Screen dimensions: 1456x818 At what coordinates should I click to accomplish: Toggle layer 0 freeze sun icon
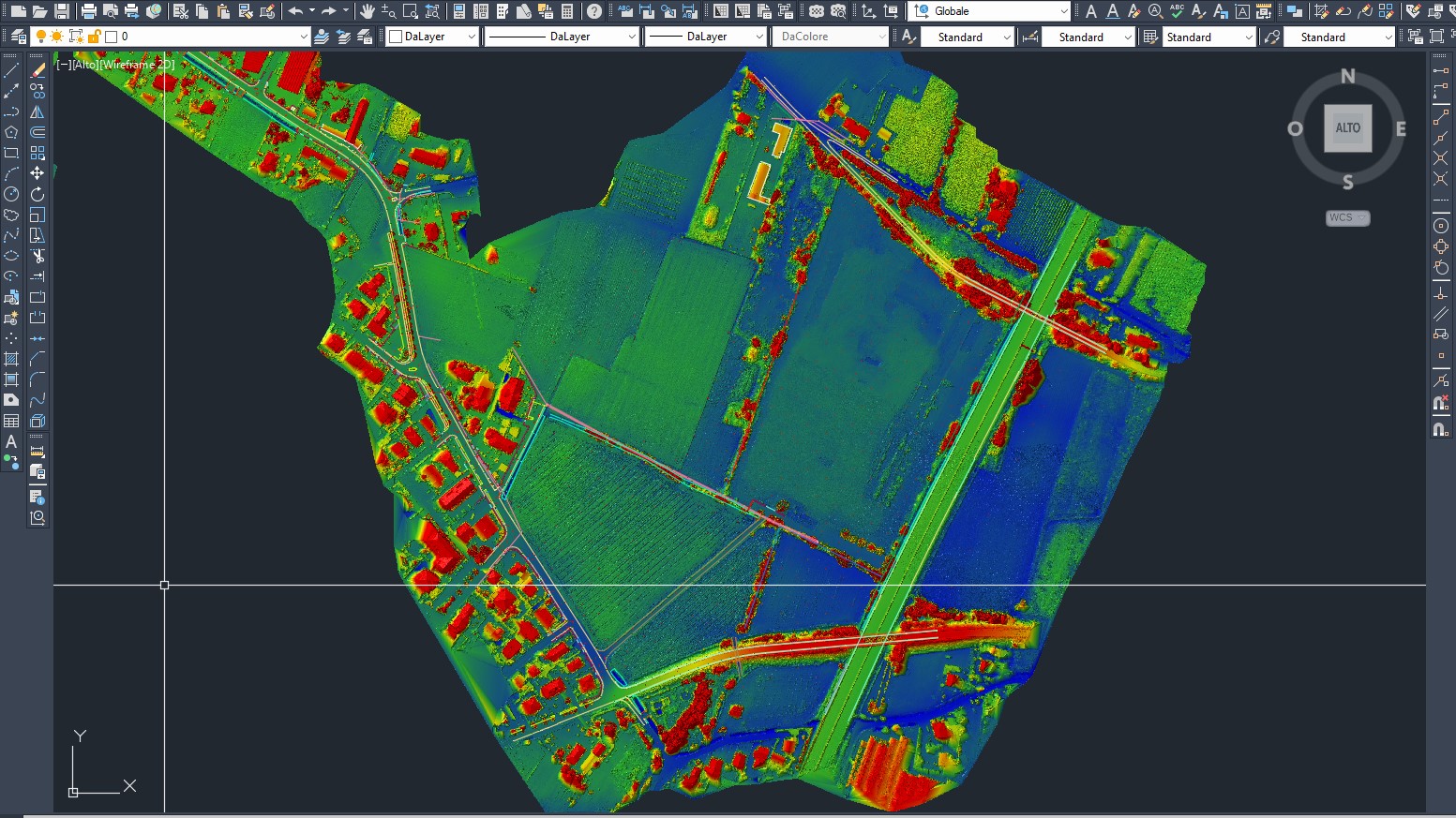click(x=57, y=37)
